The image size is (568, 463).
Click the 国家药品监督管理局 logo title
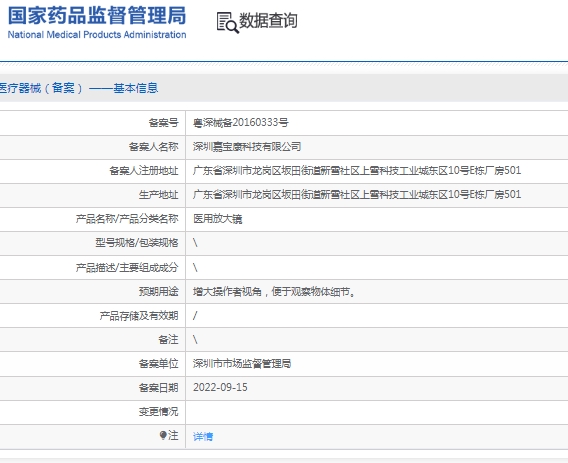pos(97,16)
